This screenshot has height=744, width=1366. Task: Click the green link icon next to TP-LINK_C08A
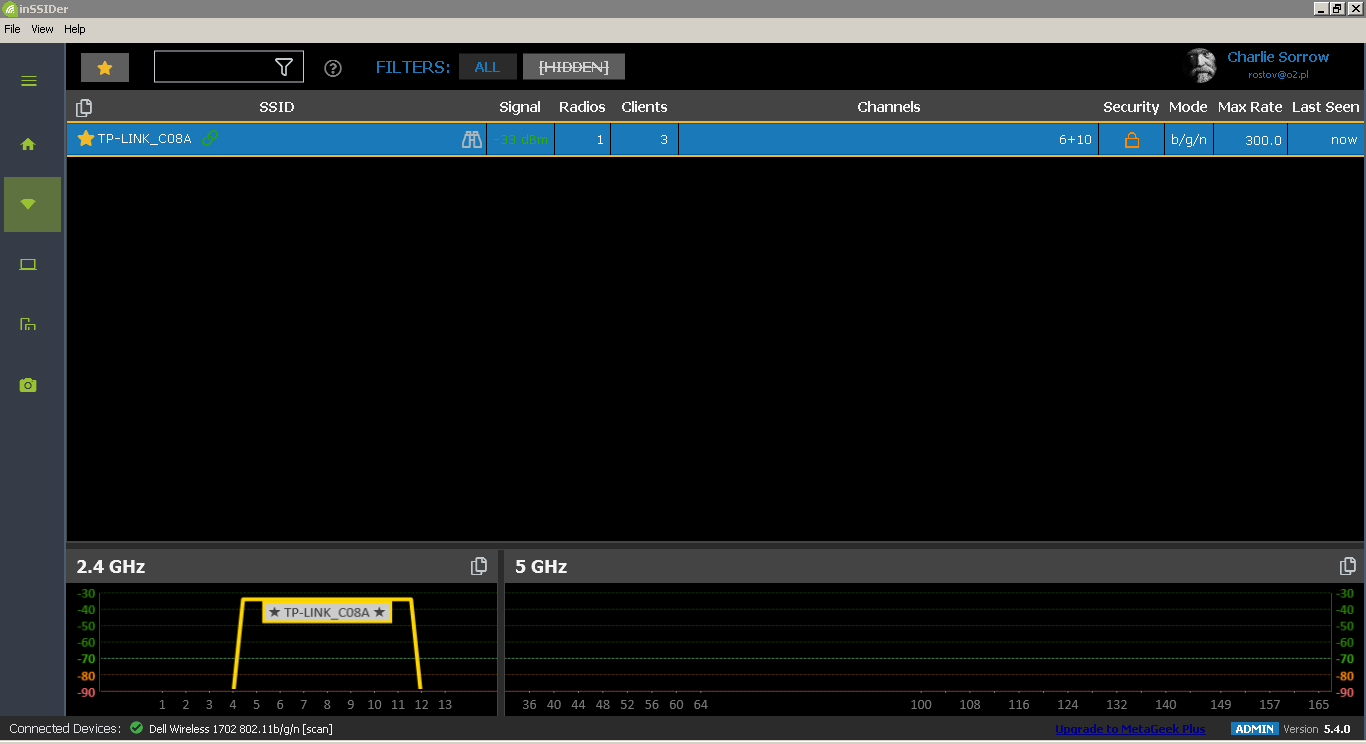point(210,139)
